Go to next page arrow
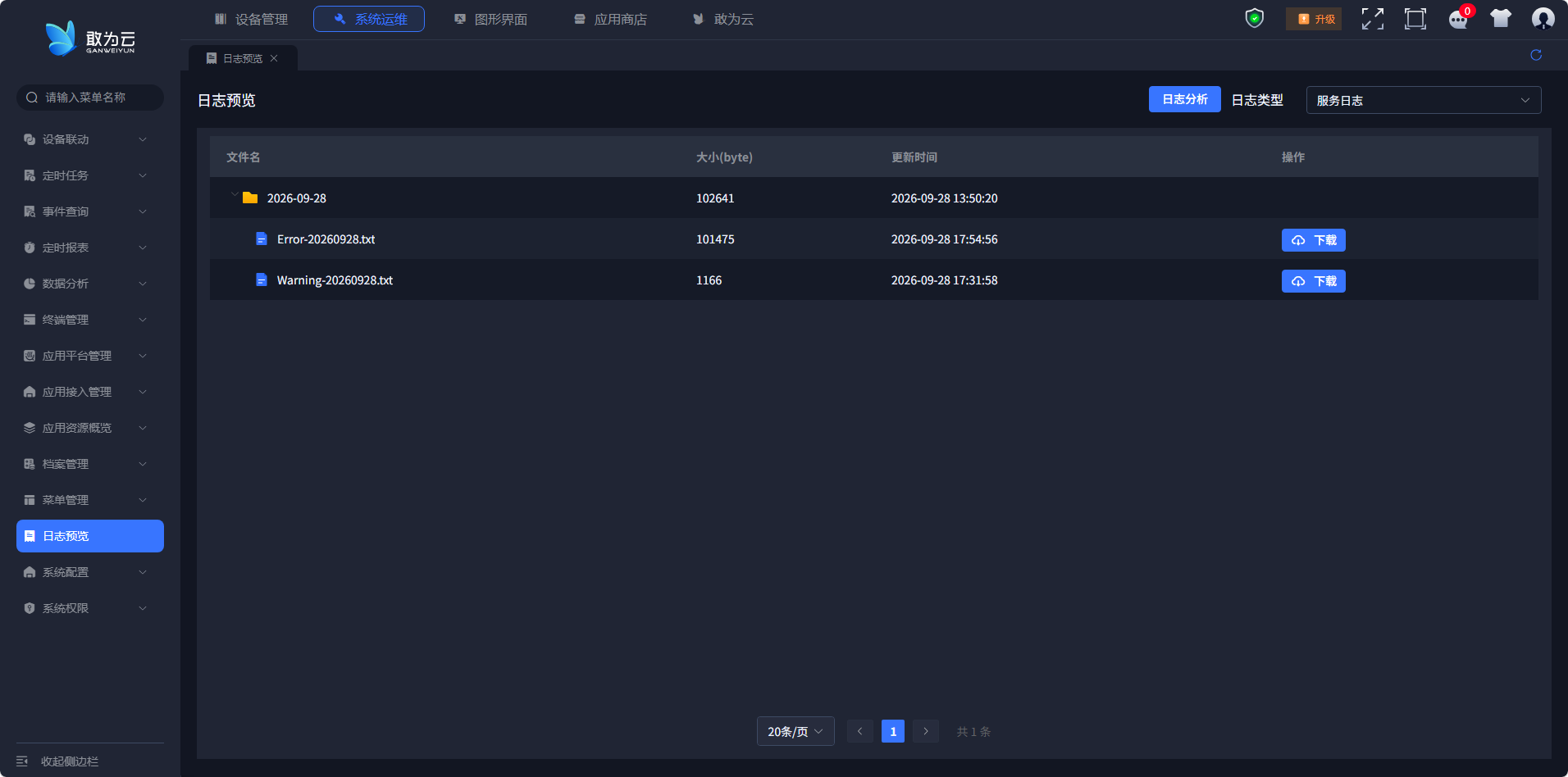This screenshot has height=777, width=1568. (926, 731)
